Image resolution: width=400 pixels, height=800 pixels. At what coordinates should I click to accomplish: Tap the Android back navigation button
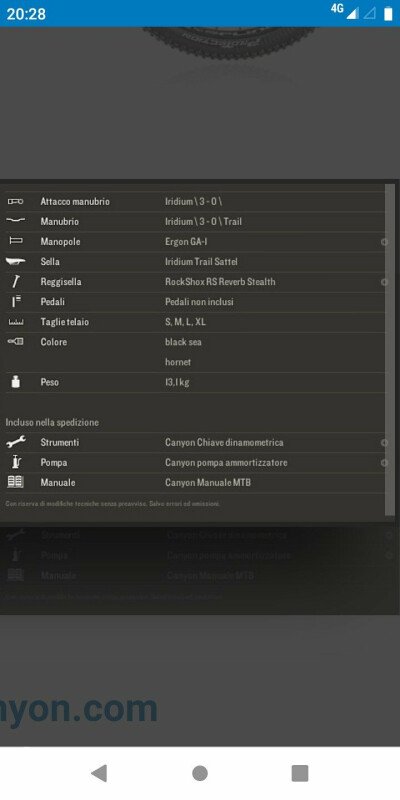click(x=99, y=773)
